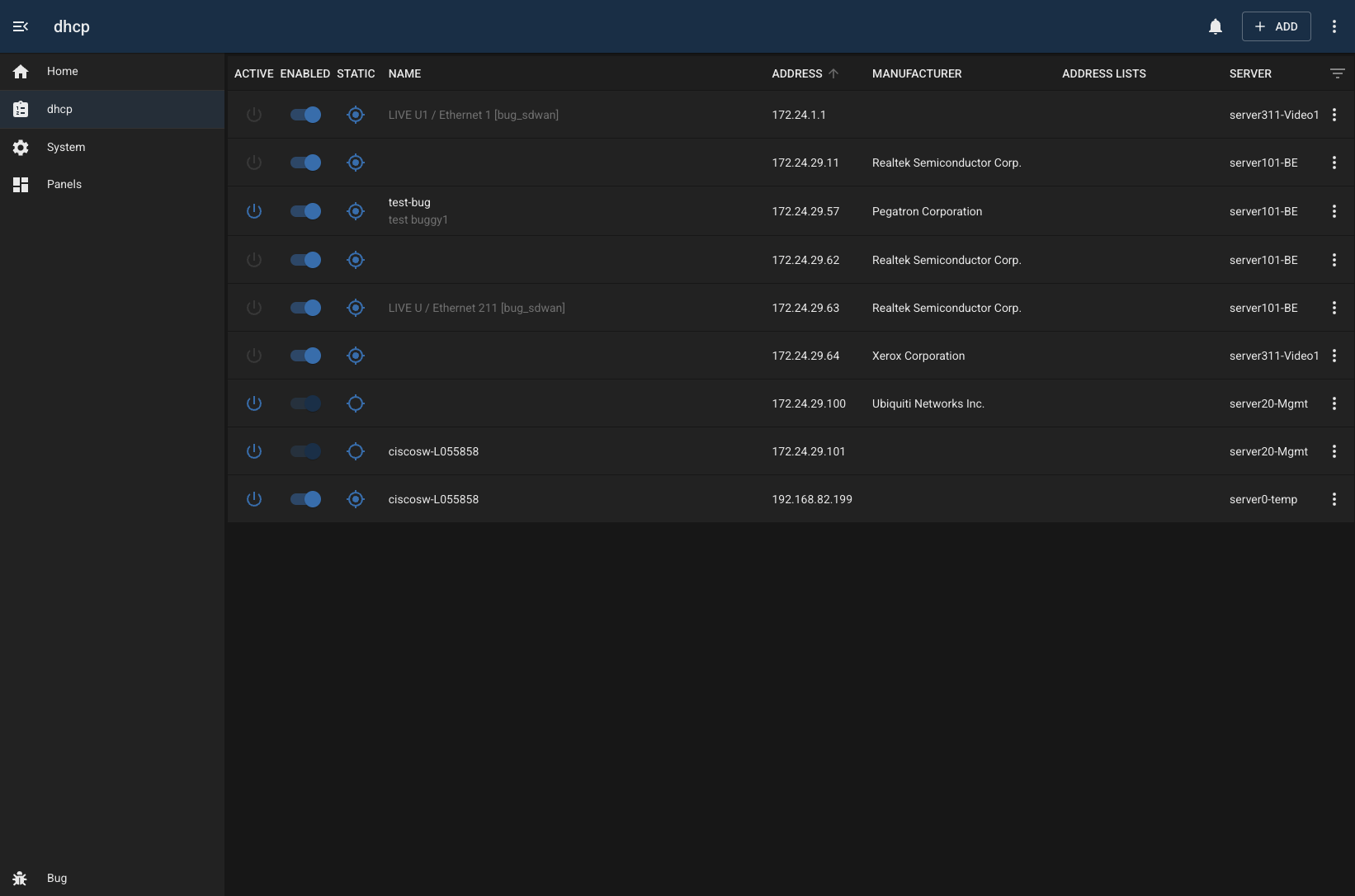This screenshot has height=896, width=1355.
Task: Toggle the enabled switch on the test-bug row
Action: pos(305,211)
